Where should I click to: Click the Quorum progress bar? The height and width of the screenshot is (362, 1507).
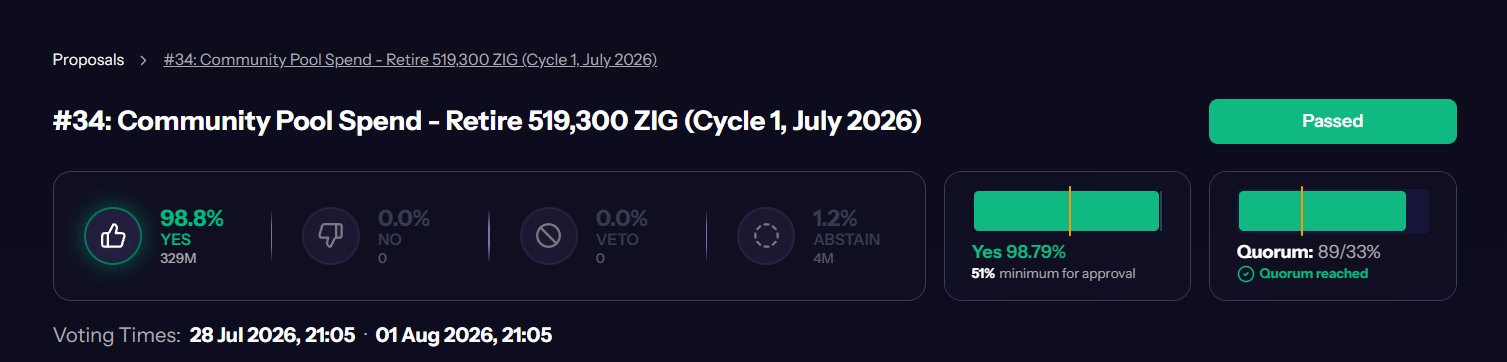pos(1333,211)
